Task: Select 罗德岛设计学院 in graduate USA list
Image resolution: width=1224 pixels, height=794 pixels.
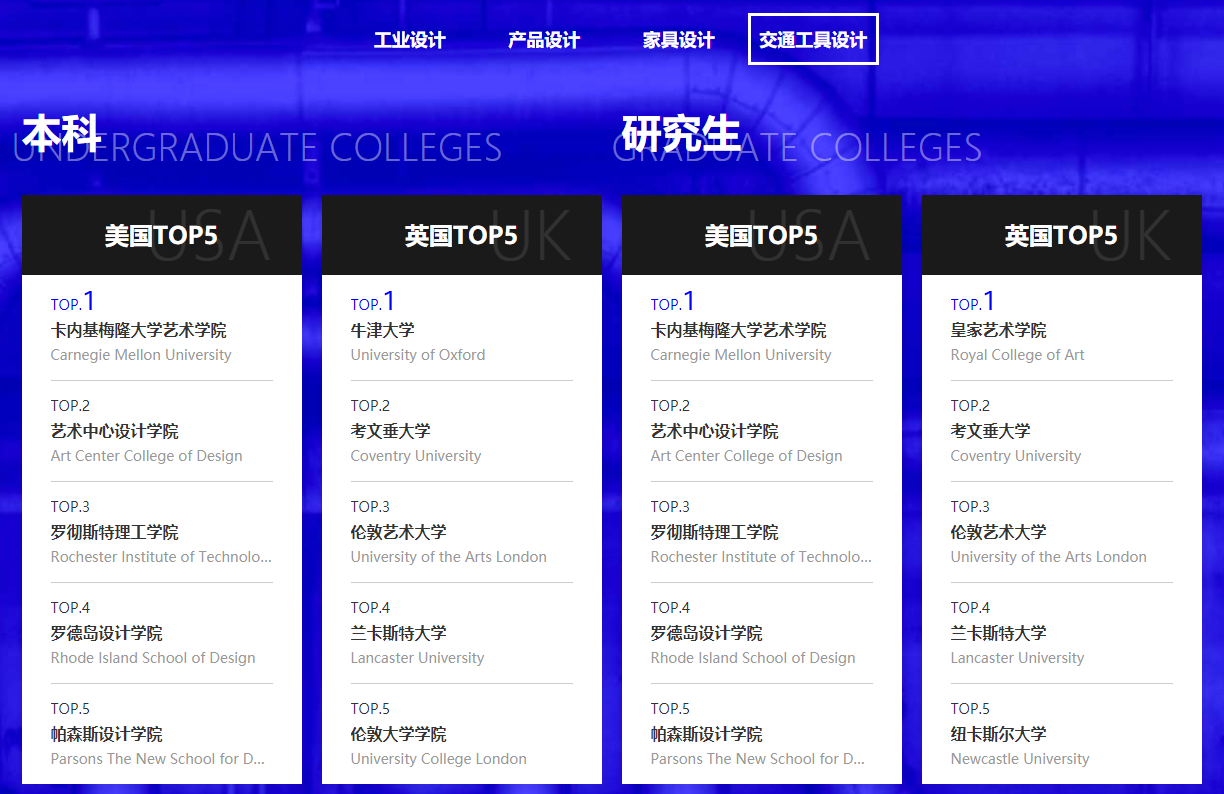Action: click(x=707, y=633)
